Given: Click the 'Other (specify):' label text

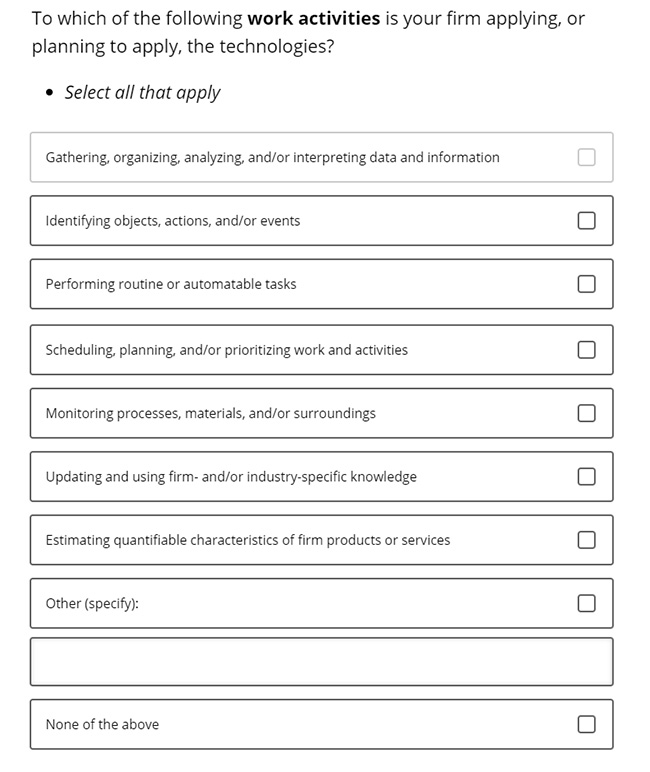Looking at the screenshot, I should pyautogui.click(x=92, y=604).
